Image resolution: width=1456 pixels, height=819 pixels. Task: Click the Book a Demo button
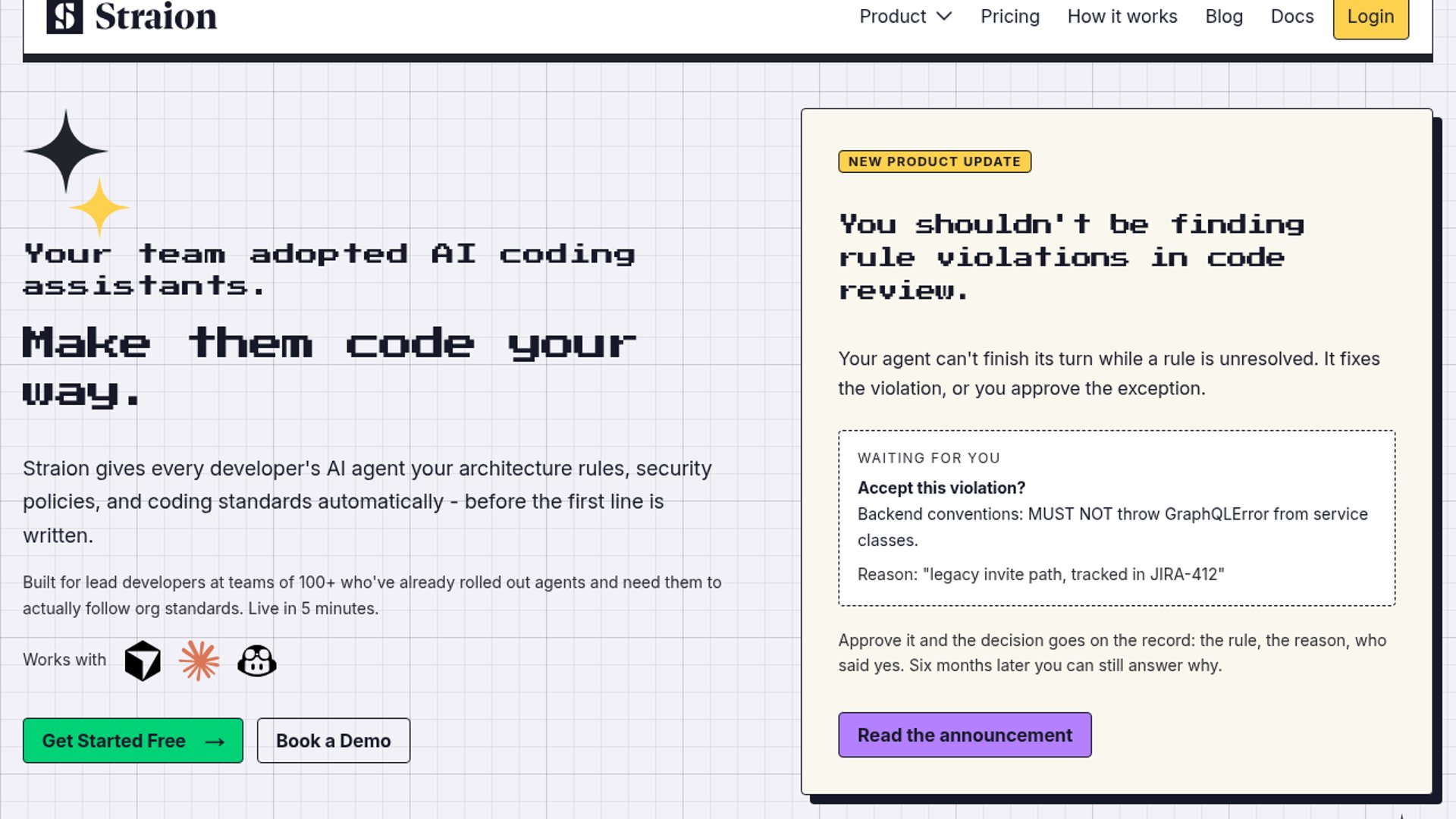point(334,740)
